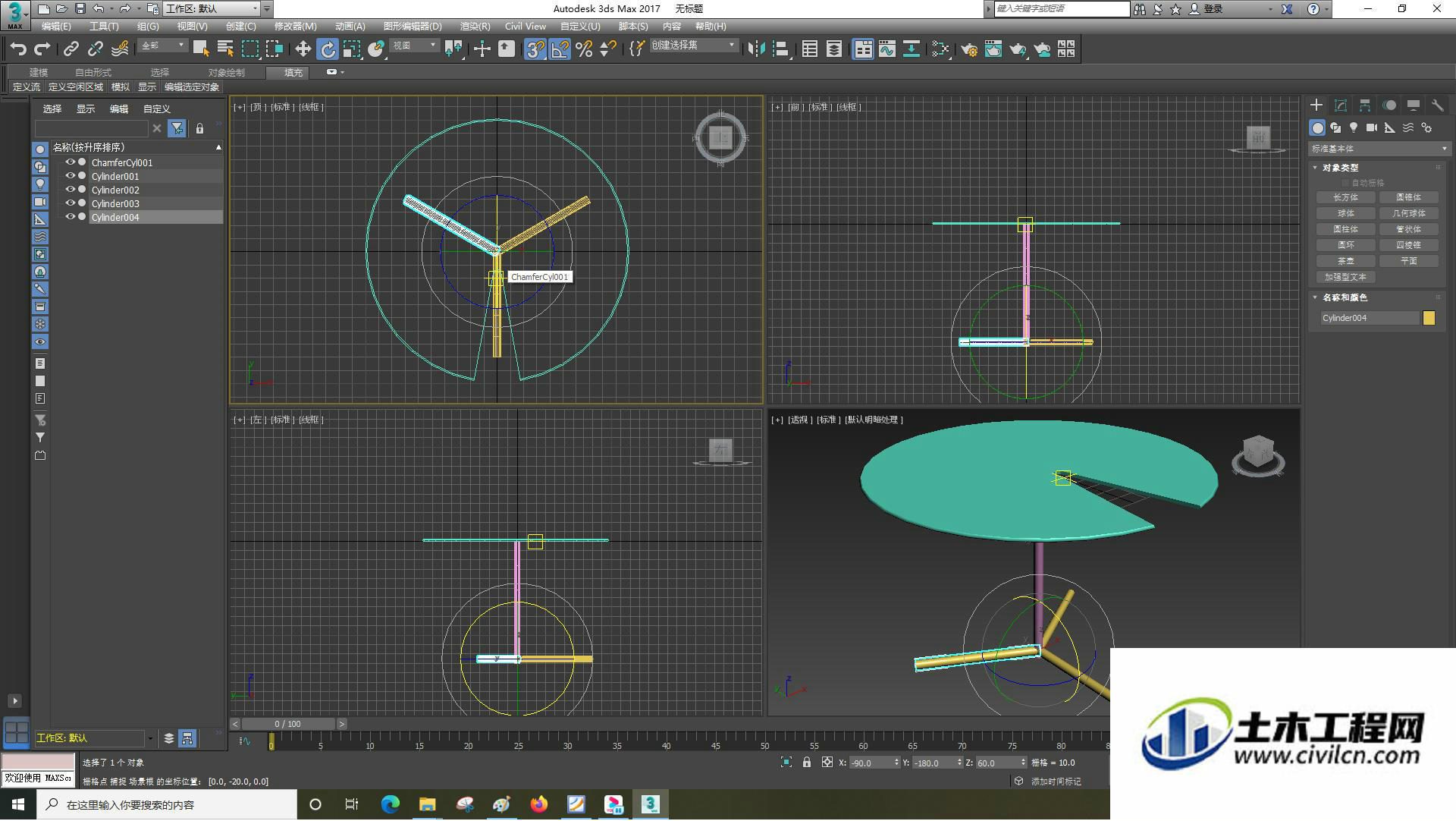This screenshot has width=1456, height=821.
Task: Open the 标准基本体 primitives dropdown
Action: click(1379, 149)
